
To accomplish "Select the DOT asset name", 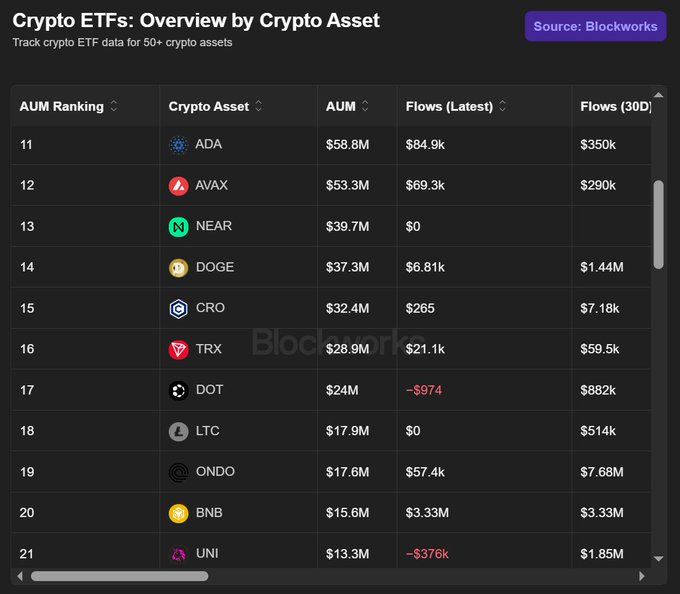I will (x=209, y=390).
